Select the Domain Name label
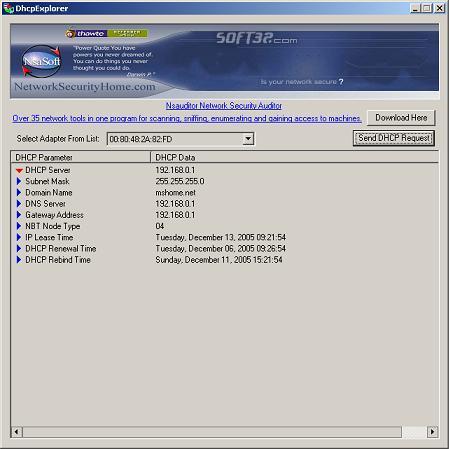This screenshot has height=449, width=449. (x=49, y=193)
